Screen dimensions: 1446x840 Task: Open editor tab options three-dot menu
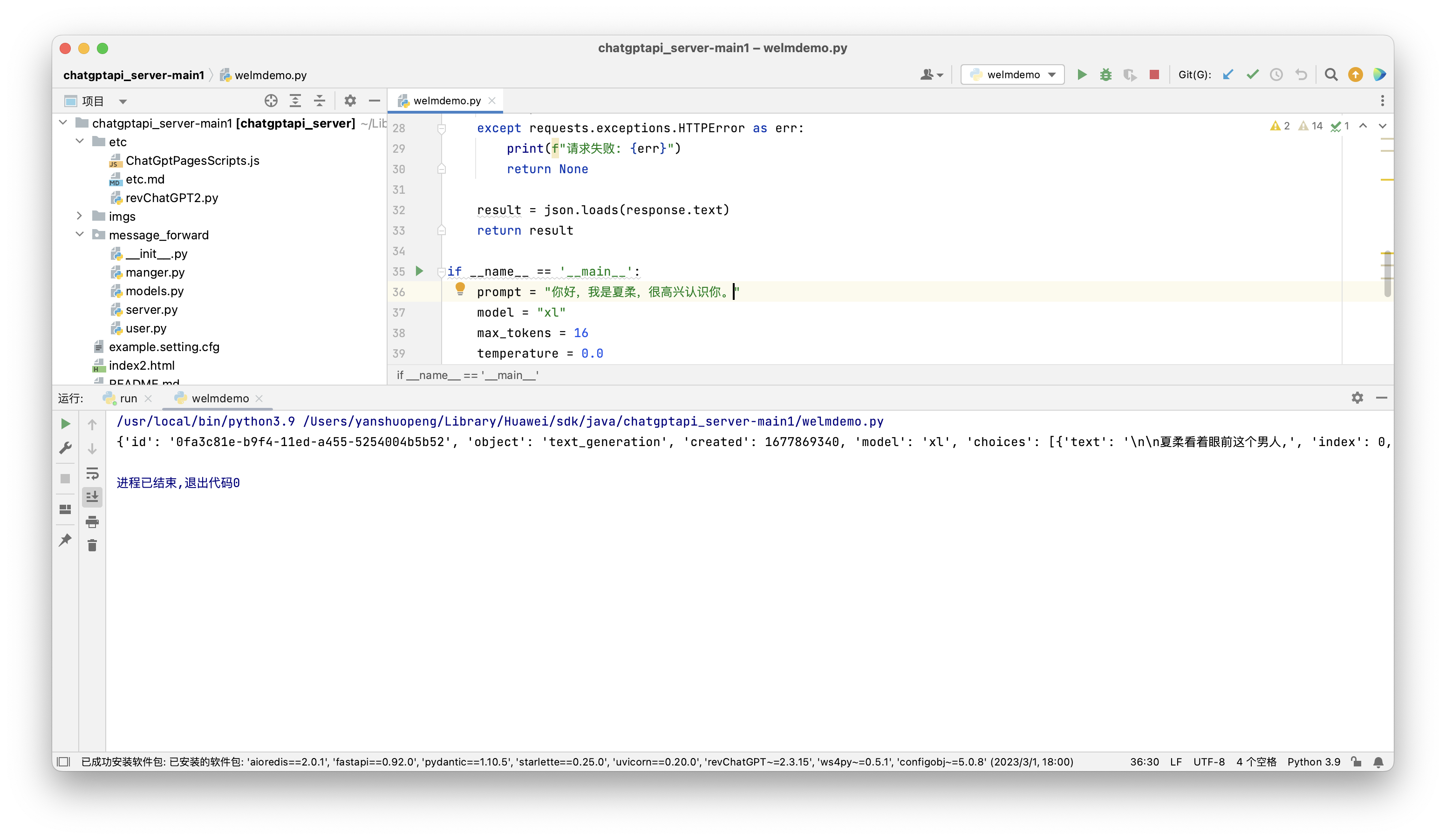[x=1382, y=101]
